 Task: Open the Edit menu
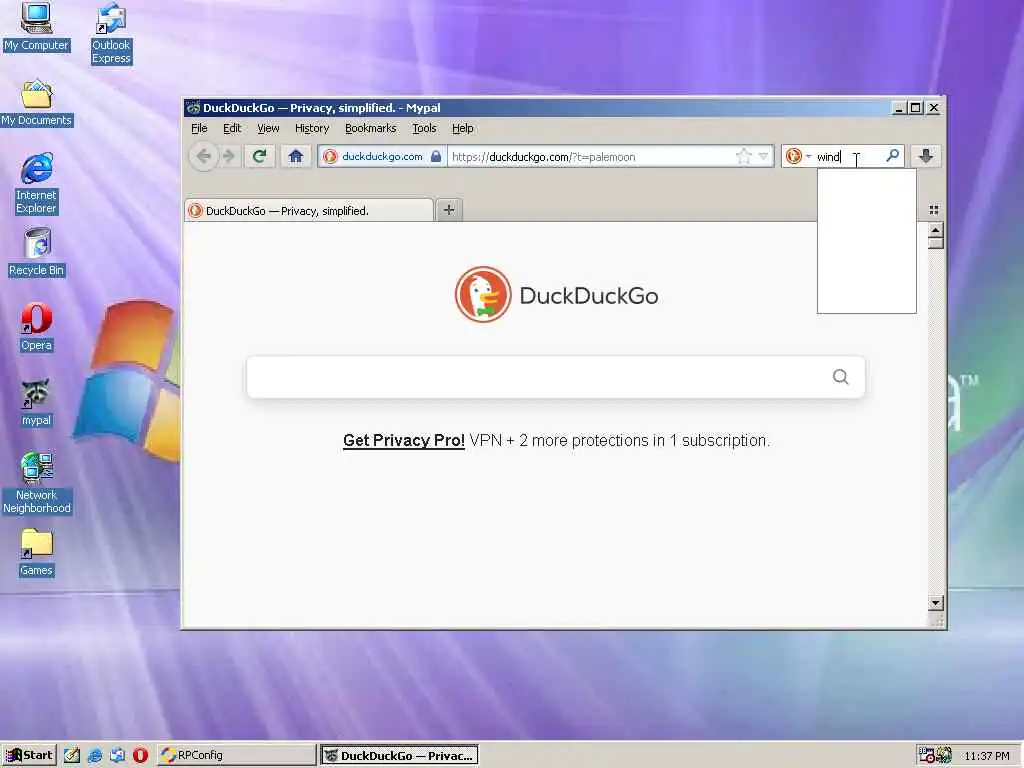point(232,128)
